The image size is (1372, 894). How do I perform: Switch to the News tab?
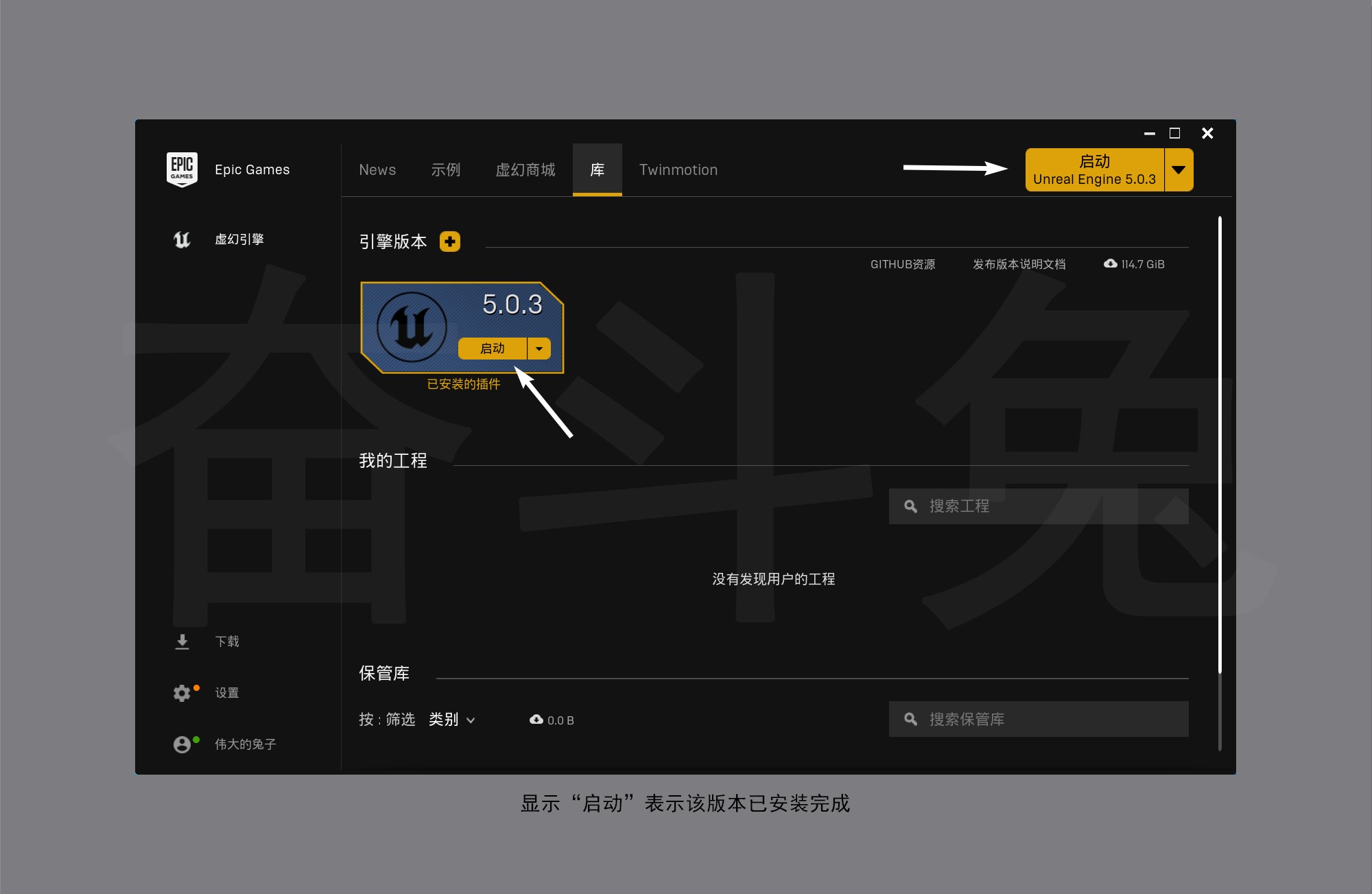tap(377, 169)
